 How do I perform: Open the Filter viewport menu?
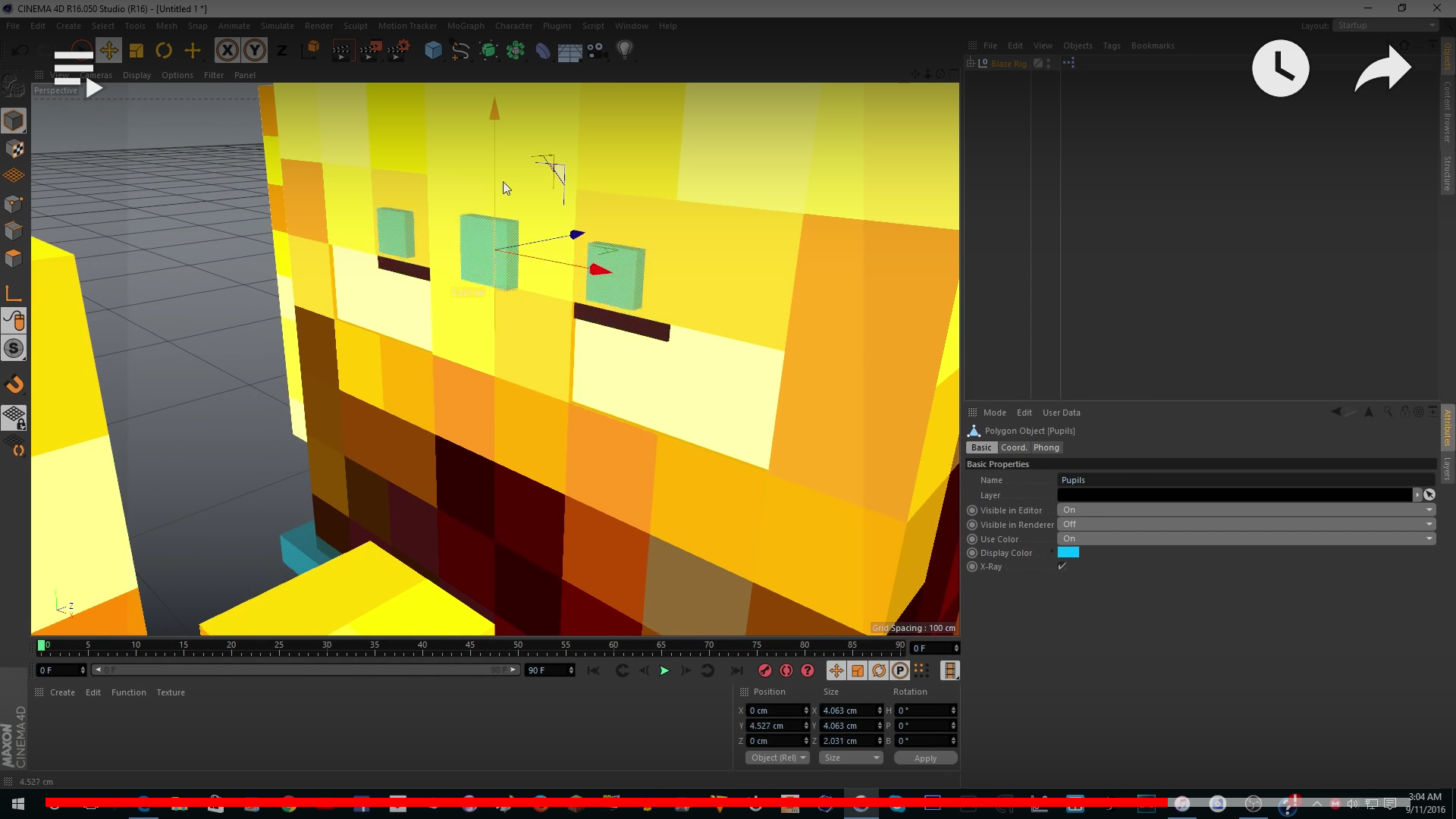214,75
